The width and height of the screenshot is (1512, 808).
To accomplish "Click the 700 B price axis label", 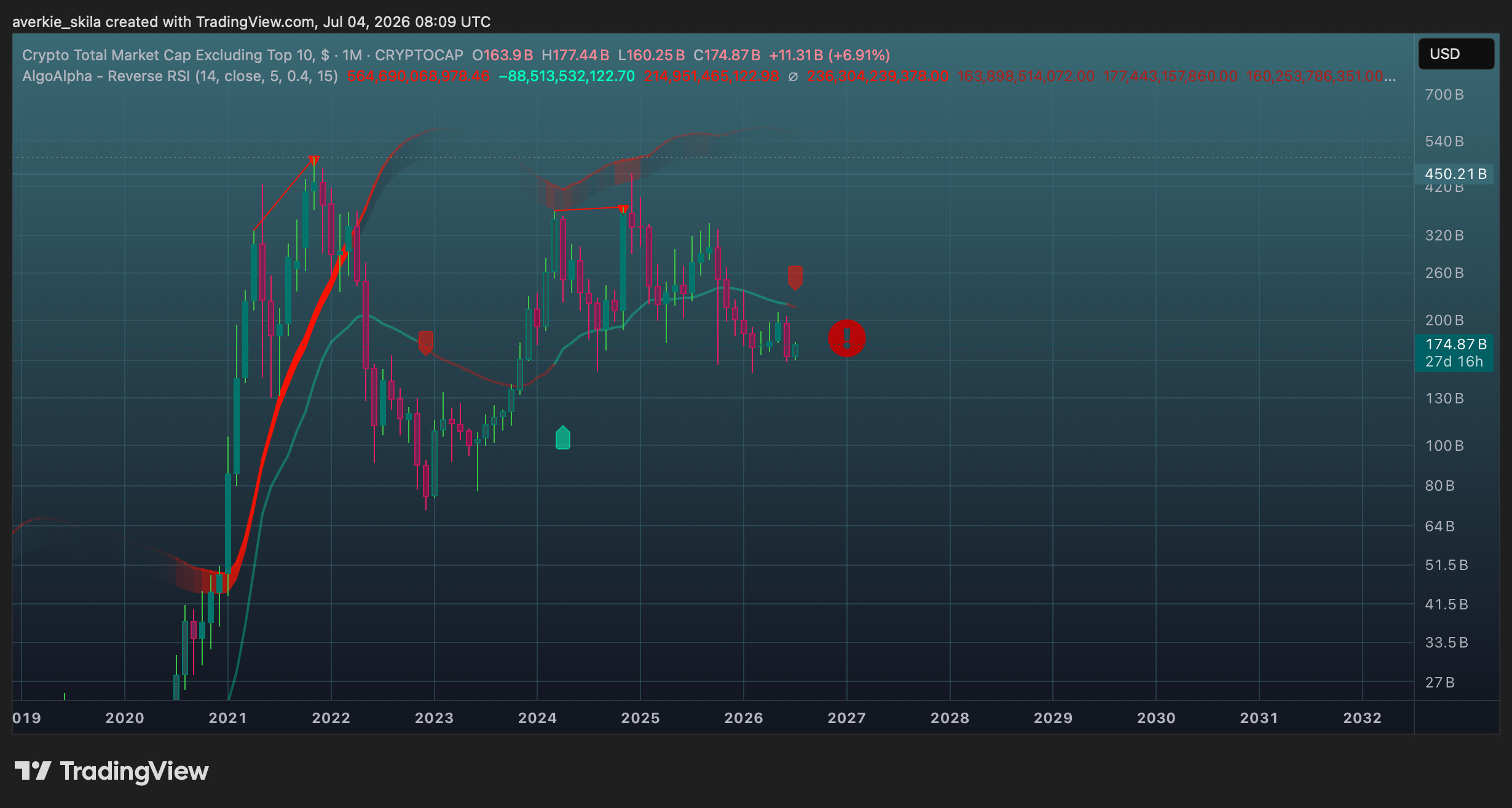I will 1444,95.
